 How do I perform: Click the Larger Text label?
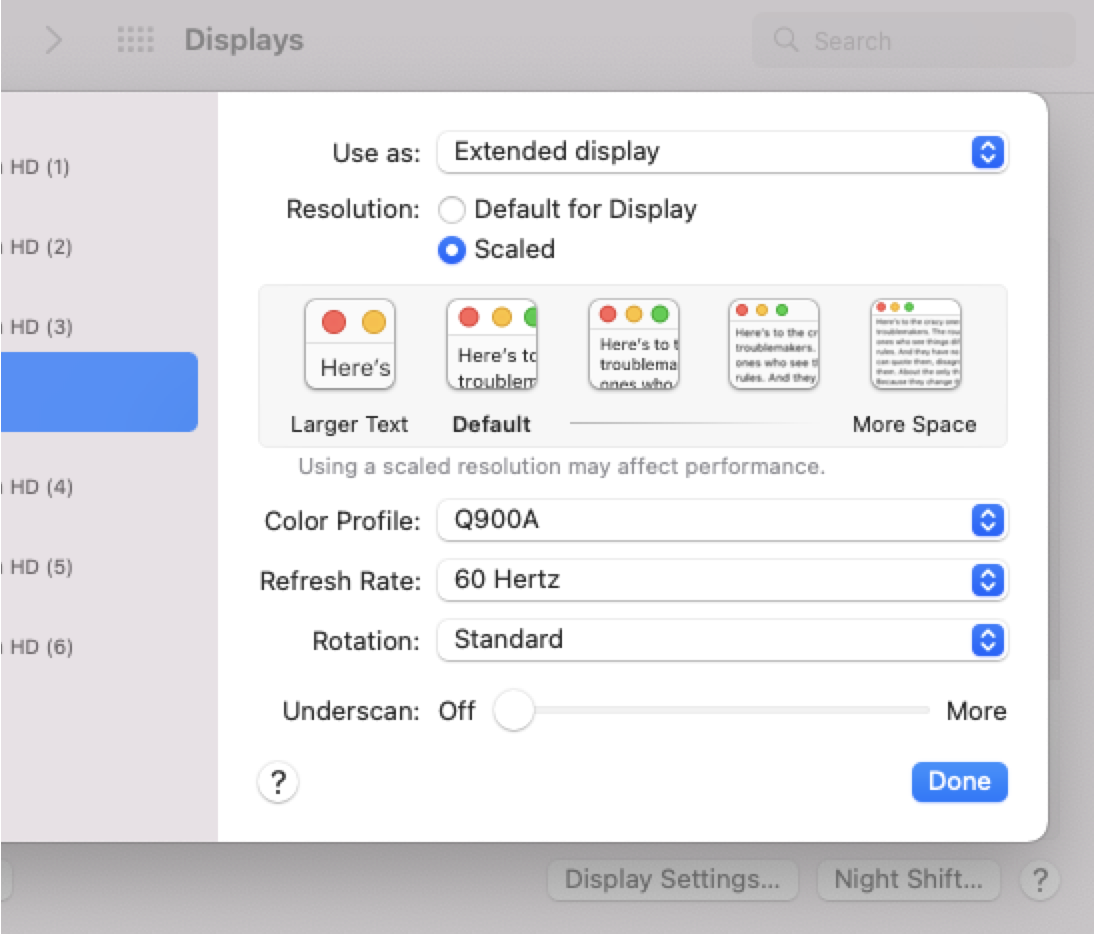pyautogui.click(x=349, y=424)
